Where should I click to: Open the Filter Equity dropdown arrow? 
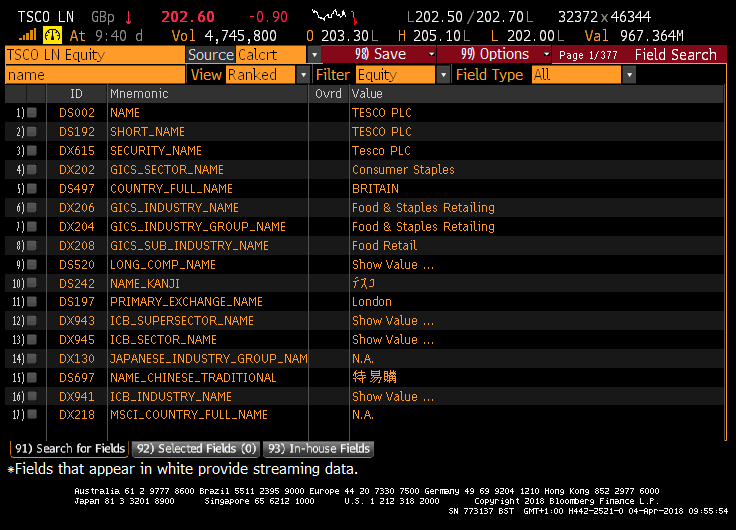443,75
